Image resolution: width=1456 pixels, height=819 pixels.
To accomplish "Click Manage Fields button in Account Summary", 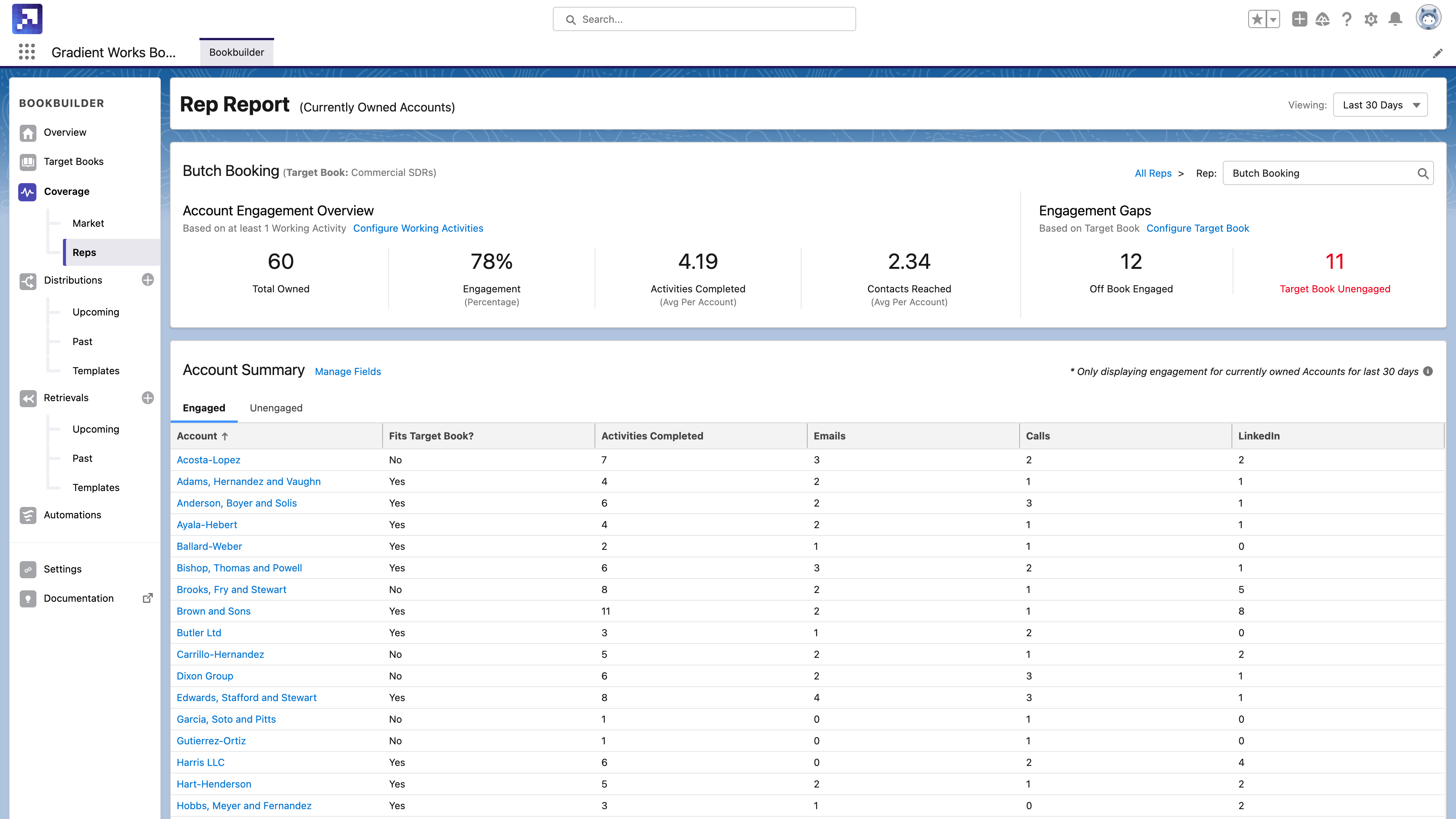I will tap(347, 371).
